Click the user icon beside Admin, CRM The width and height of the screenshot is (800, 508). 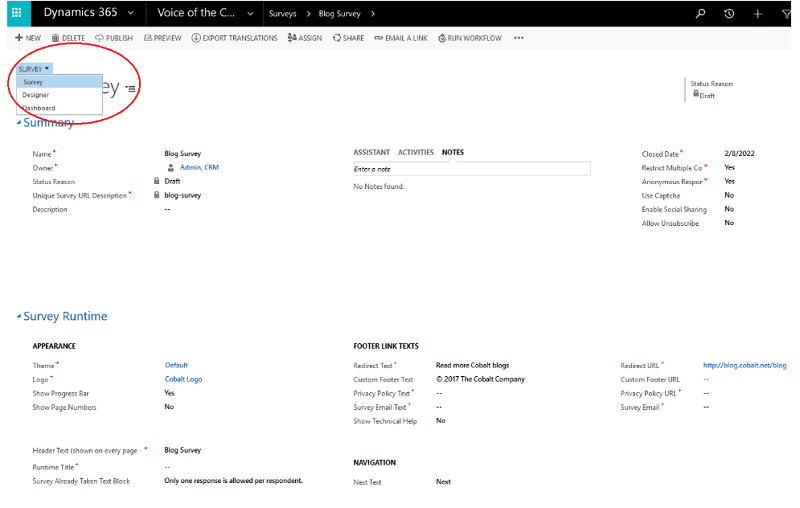point(170,167)
